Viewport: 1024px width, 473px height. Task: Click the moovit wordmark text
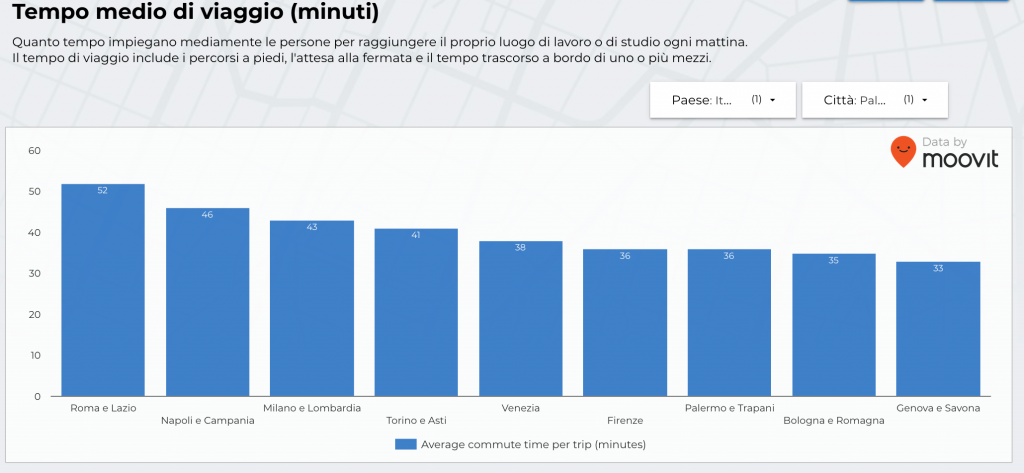(959, 160)
